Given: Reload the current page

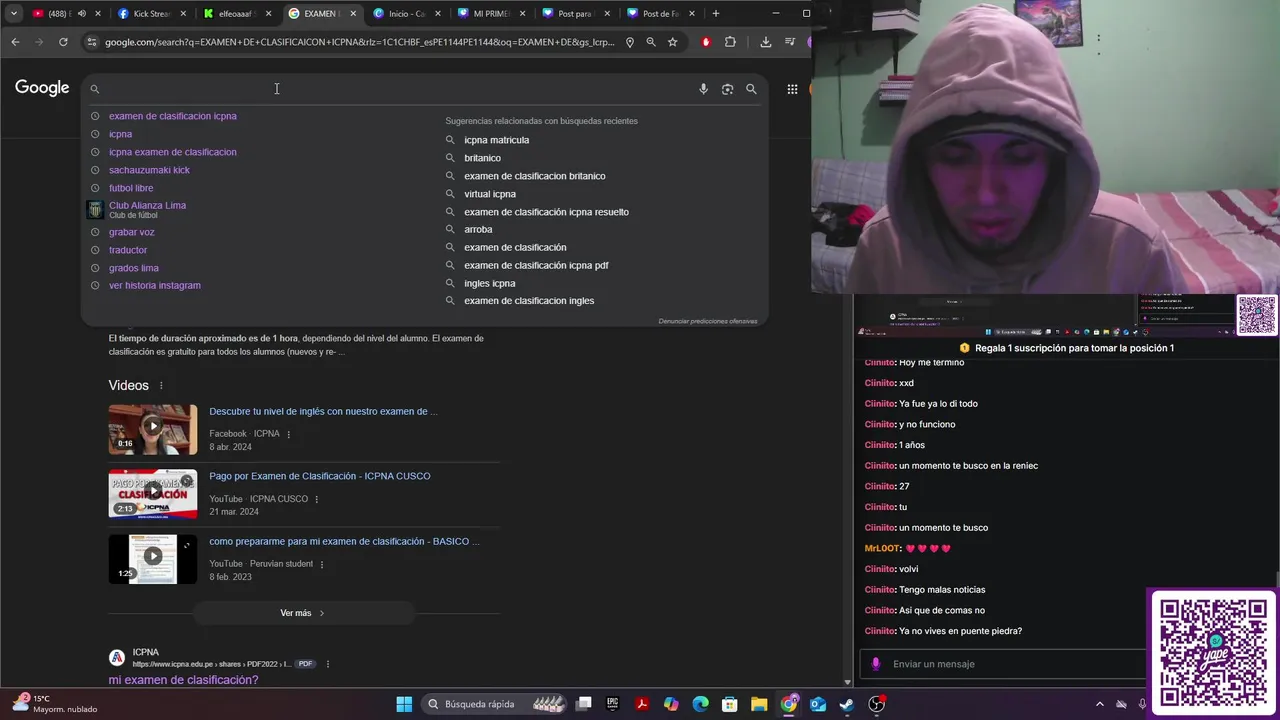Looking at the screenshot, I should [x=63, y=42].
